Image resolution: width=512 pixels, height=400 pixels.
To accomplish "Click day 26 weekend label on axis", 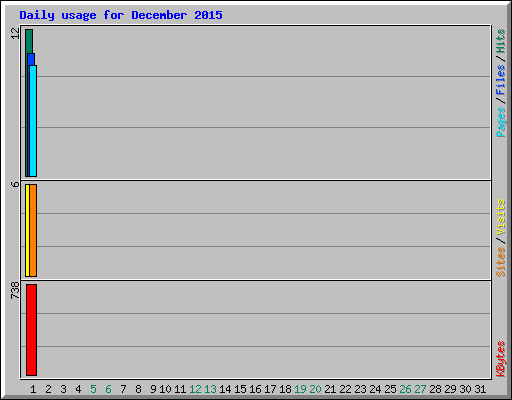I will (405, 389).
